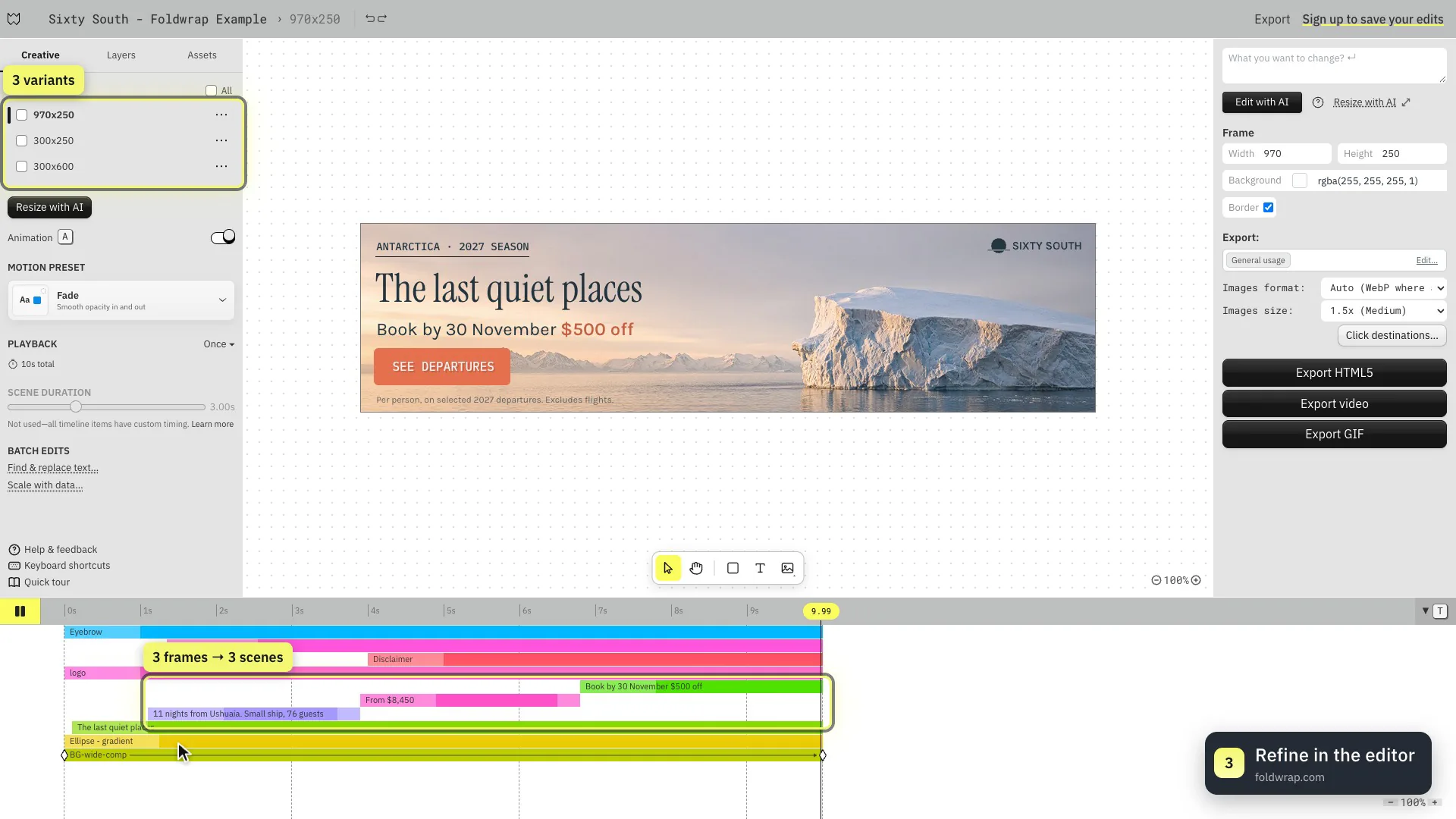Click the Background color swatch
Image resolution: width=1456 pixels, height=819 pixels.
1300,180
